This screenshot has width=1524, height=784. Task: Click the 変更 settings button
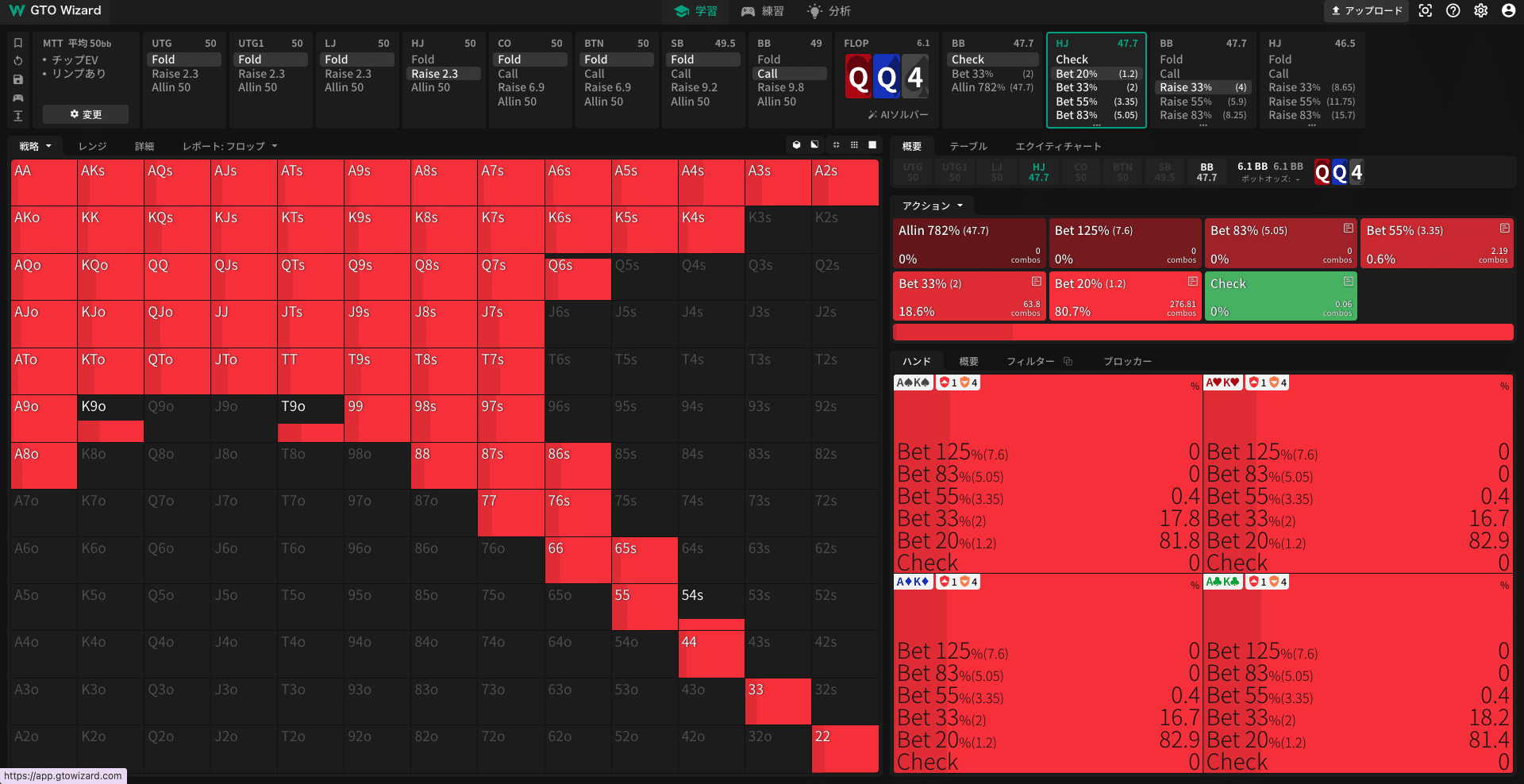click(86, 114)
